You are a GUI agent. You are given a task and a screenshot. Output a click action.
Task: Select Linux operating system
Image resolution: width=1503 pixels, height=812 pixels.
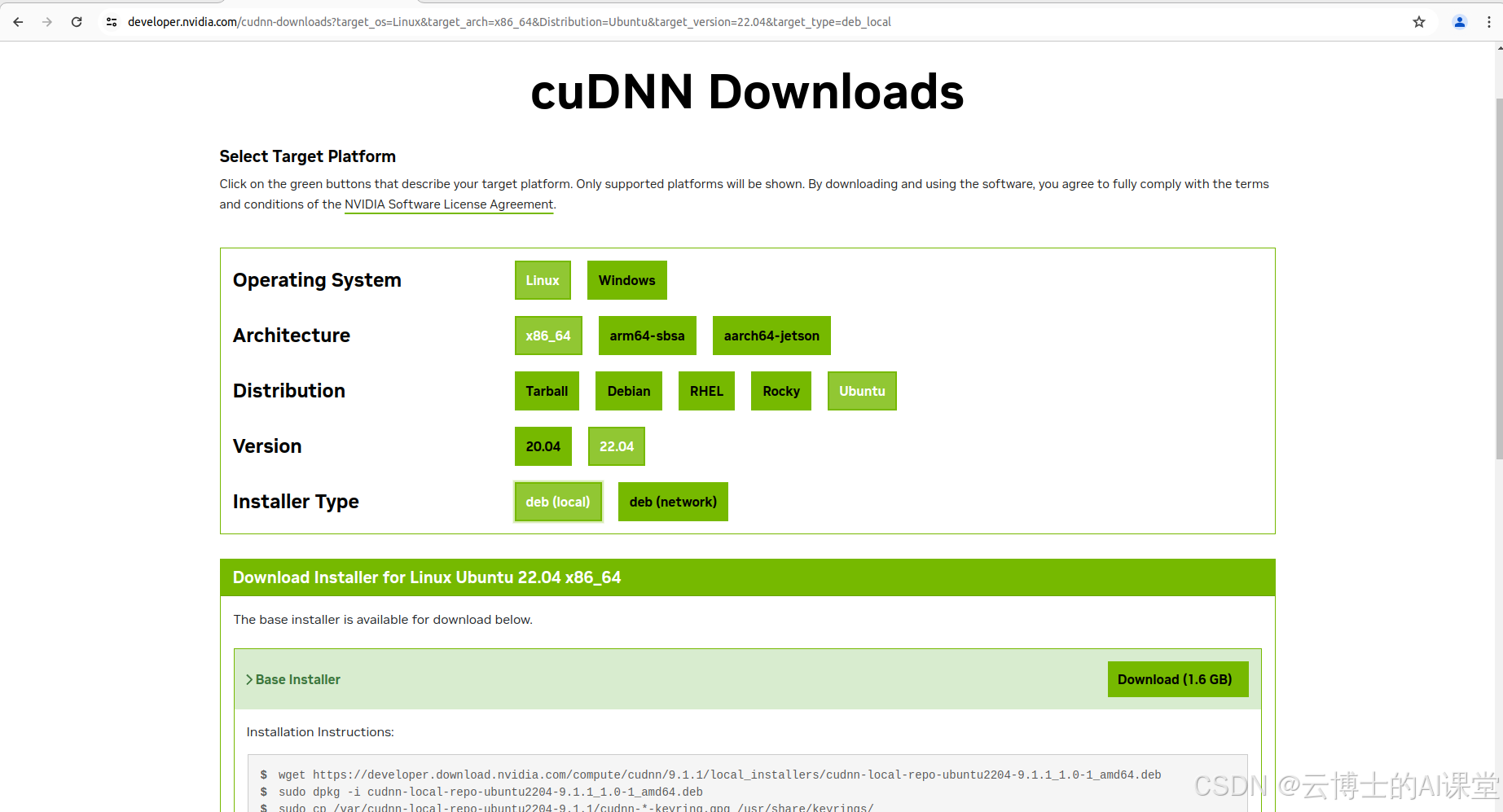click(x=543, y=280)
